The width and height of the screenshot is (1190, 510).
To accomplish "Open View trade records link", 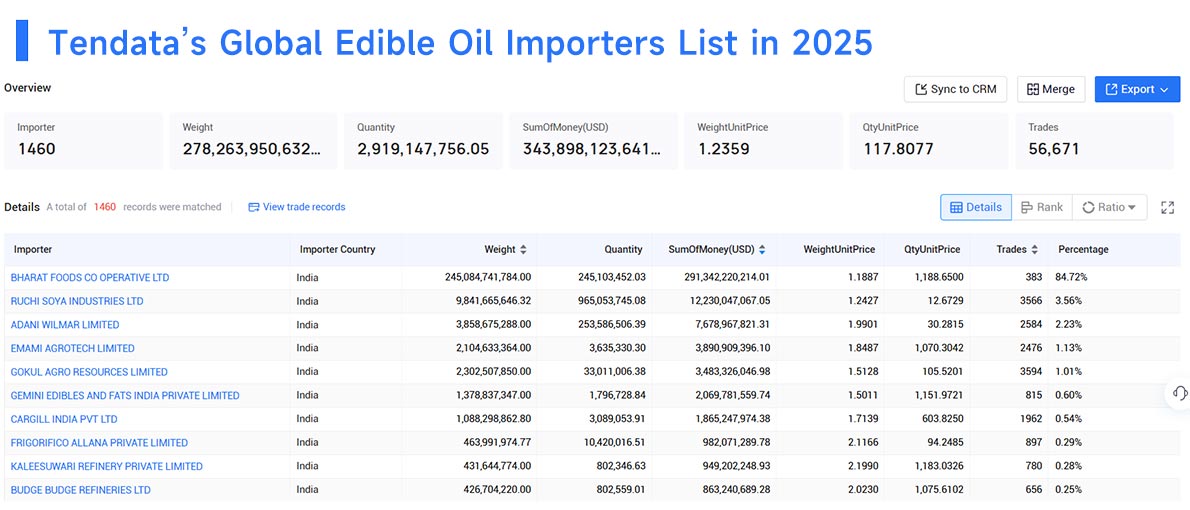I will (x=297, y=206).
